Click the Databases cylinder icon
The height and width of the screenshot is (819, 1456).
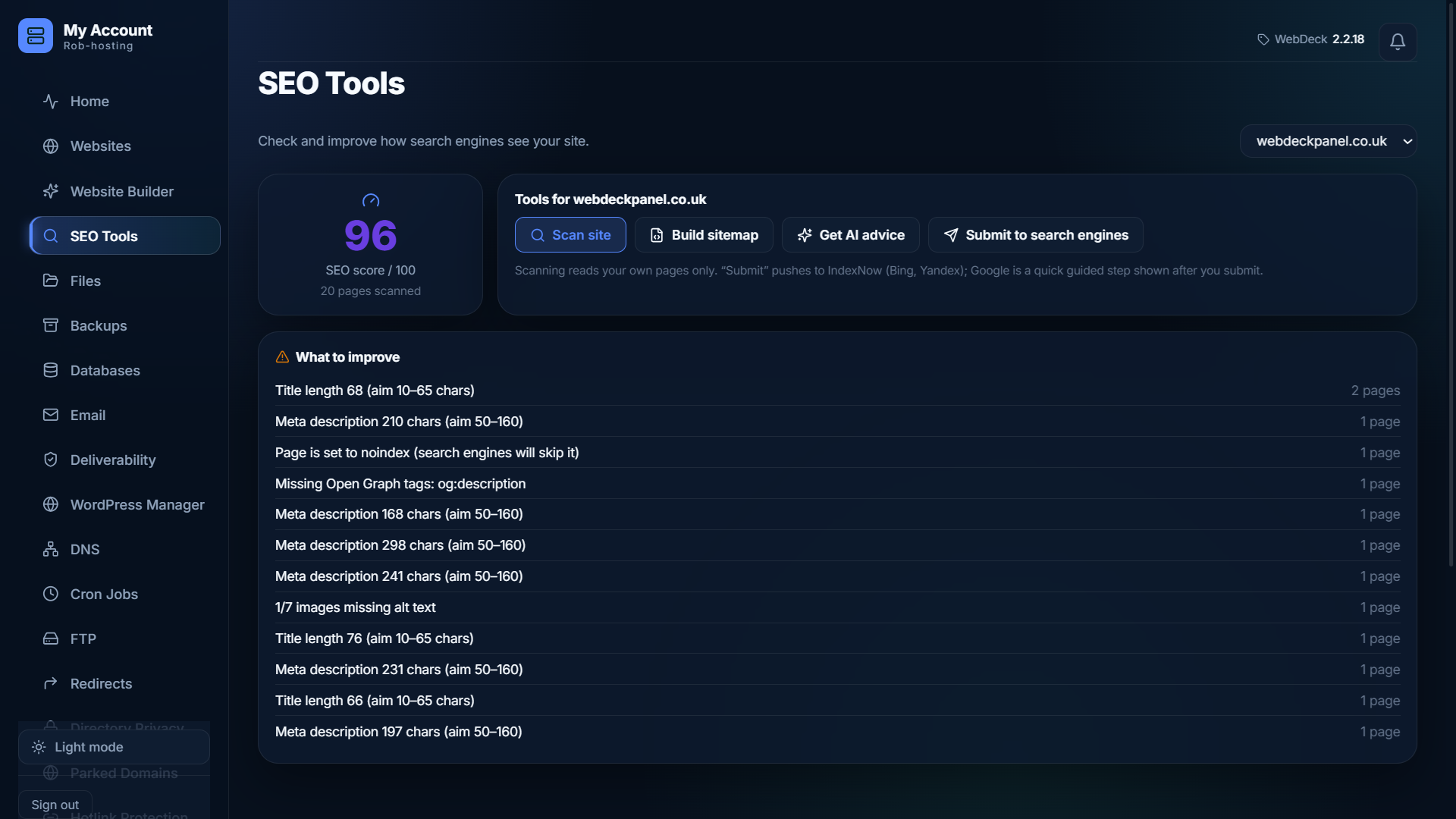pos(51,370)
